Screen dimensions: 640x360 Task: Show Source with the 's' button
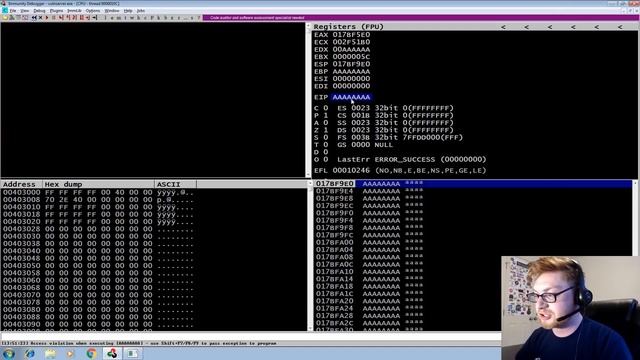tap(192, 18)
